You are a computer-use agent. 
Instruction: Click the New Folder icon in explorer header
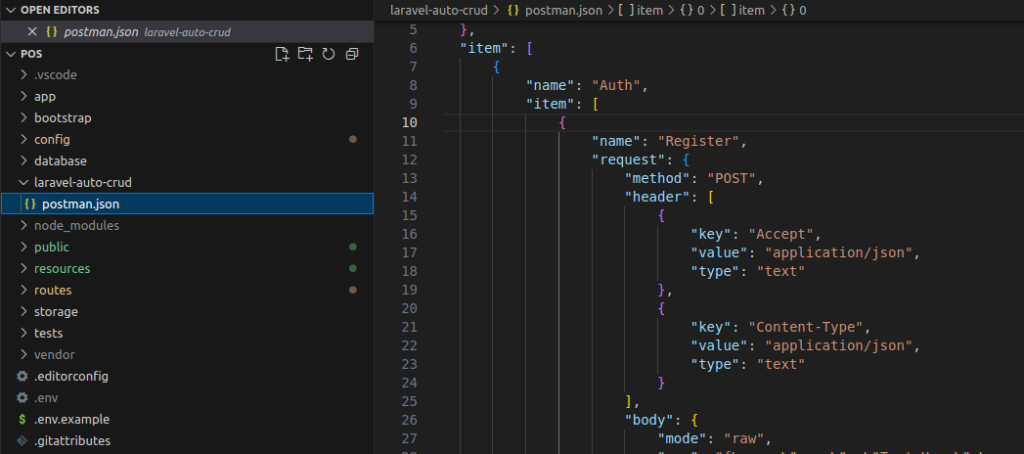coord(305,54)
